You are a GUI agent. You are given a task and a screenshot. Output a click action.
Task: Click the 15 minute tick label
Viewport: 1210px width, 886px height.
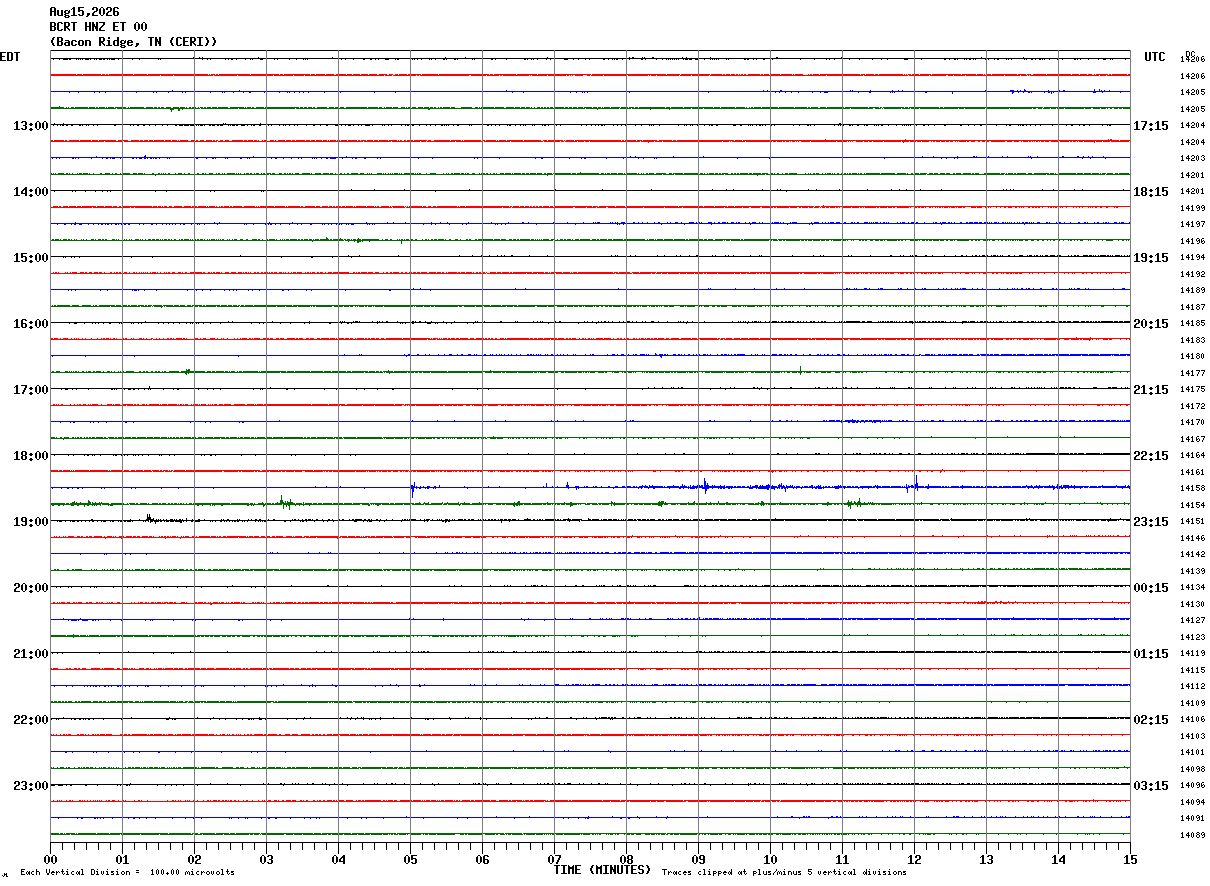point(1130,860)
